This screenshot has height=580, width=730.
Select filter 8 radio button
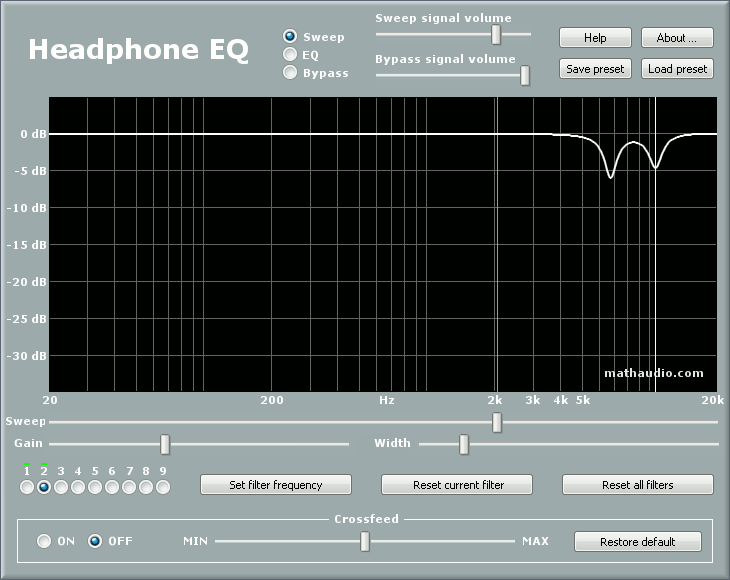pos(146,487)
